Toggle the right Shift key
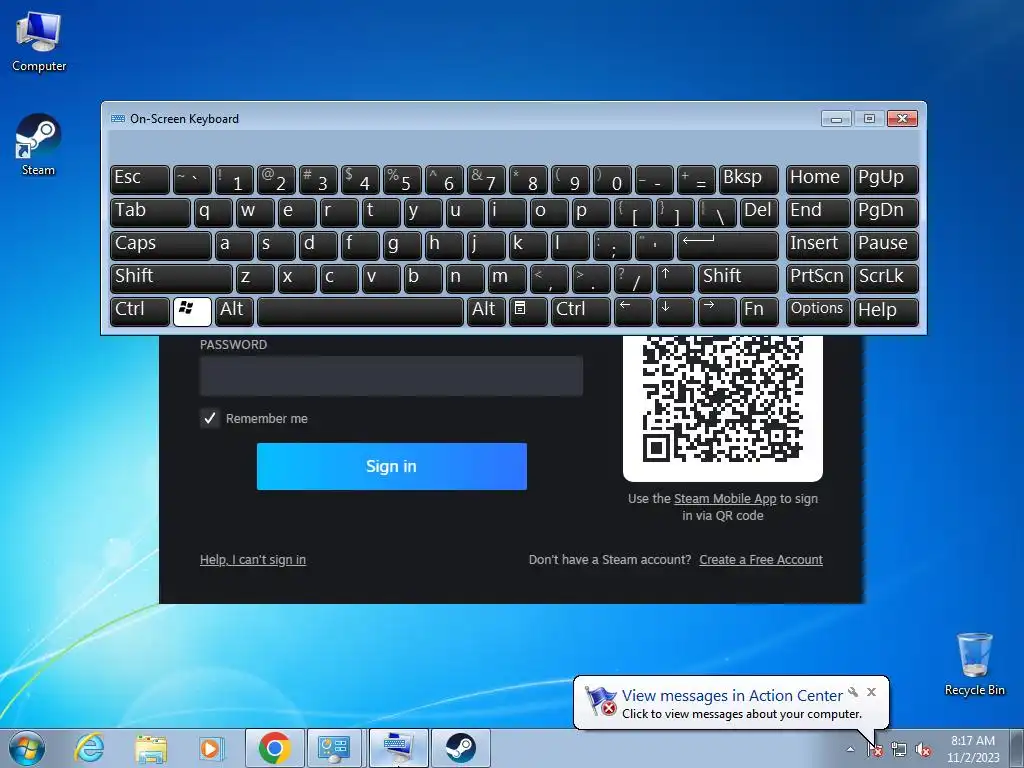1024x768 pixels. click(x=738, y=279)
